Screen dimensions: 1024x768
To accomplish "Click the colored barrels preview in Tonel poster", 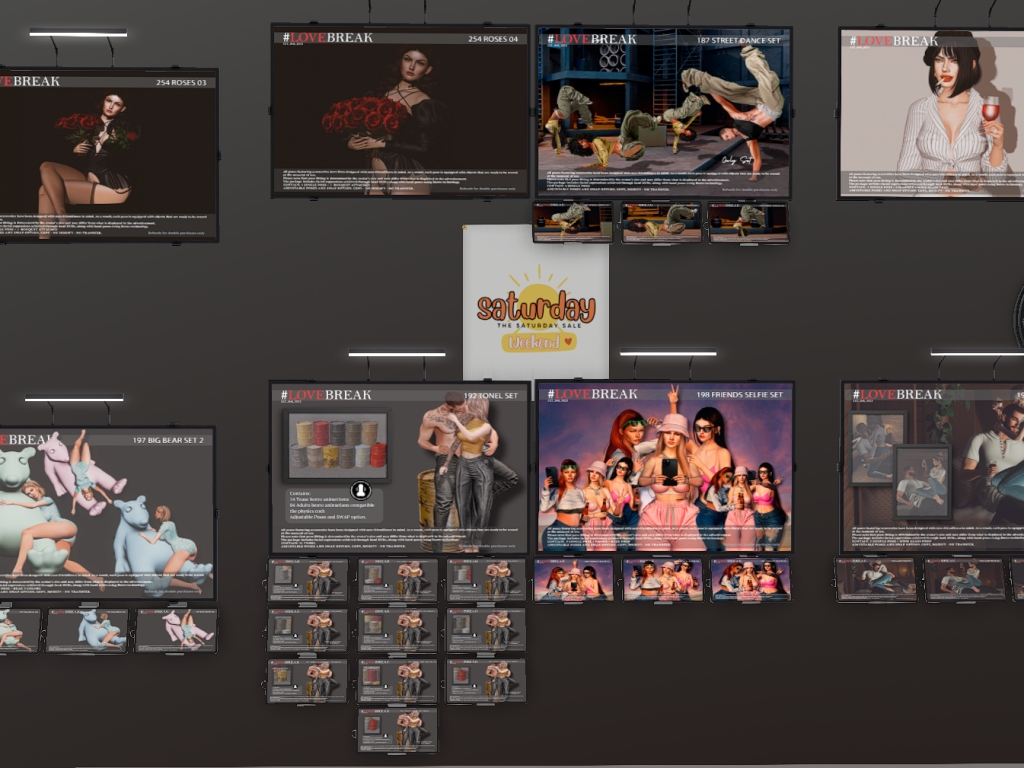I will pyautogui.click(x=335, y=443).
